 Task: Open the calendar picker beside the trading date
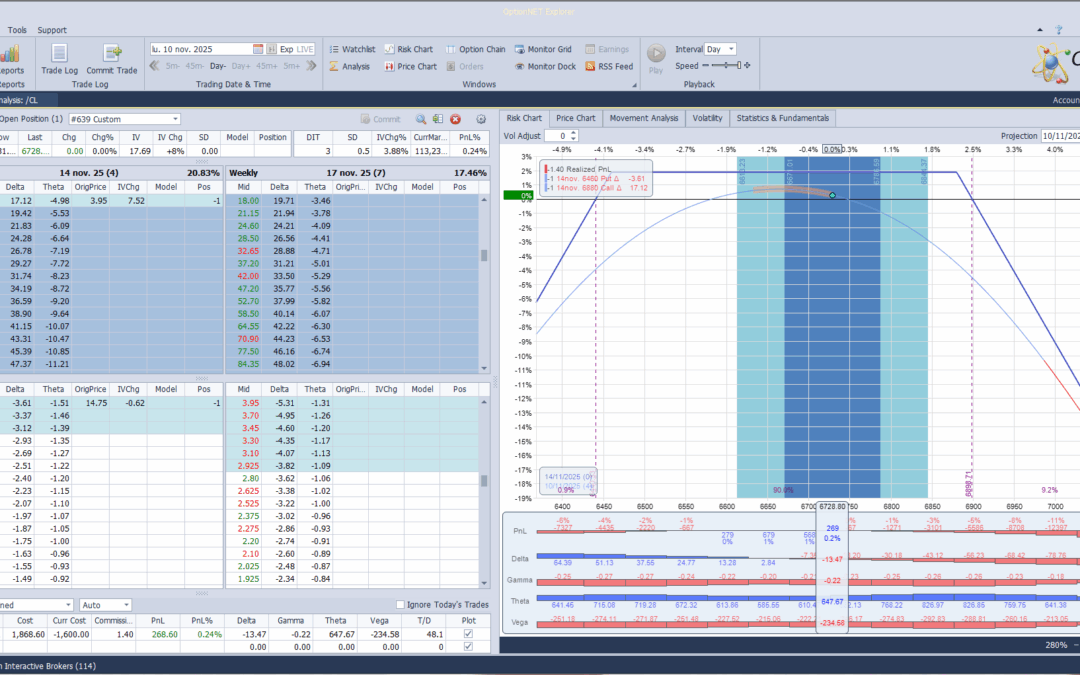click(x=258, y=49)
